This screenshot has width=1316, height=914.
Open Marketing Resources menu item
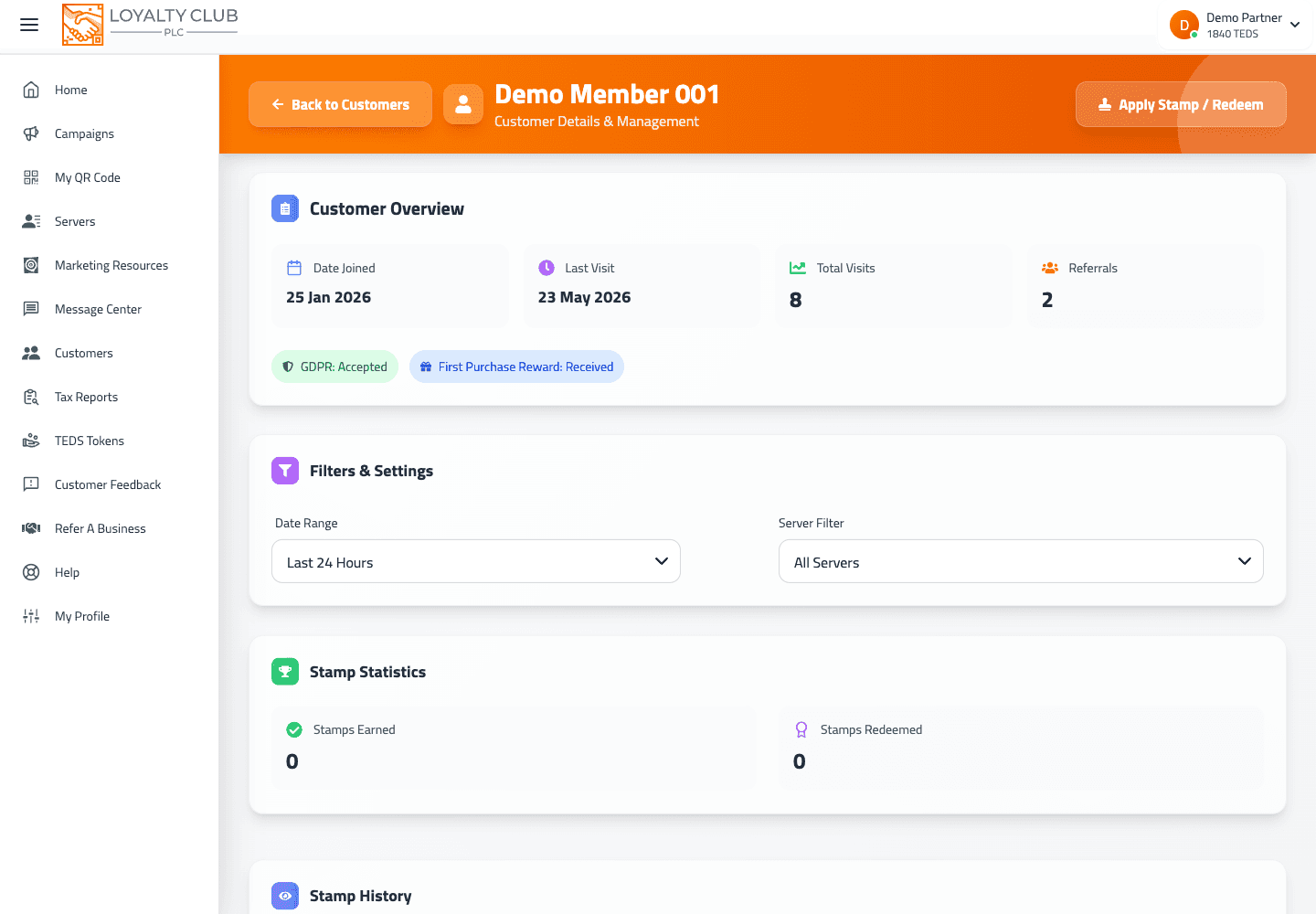click(110, 265)
